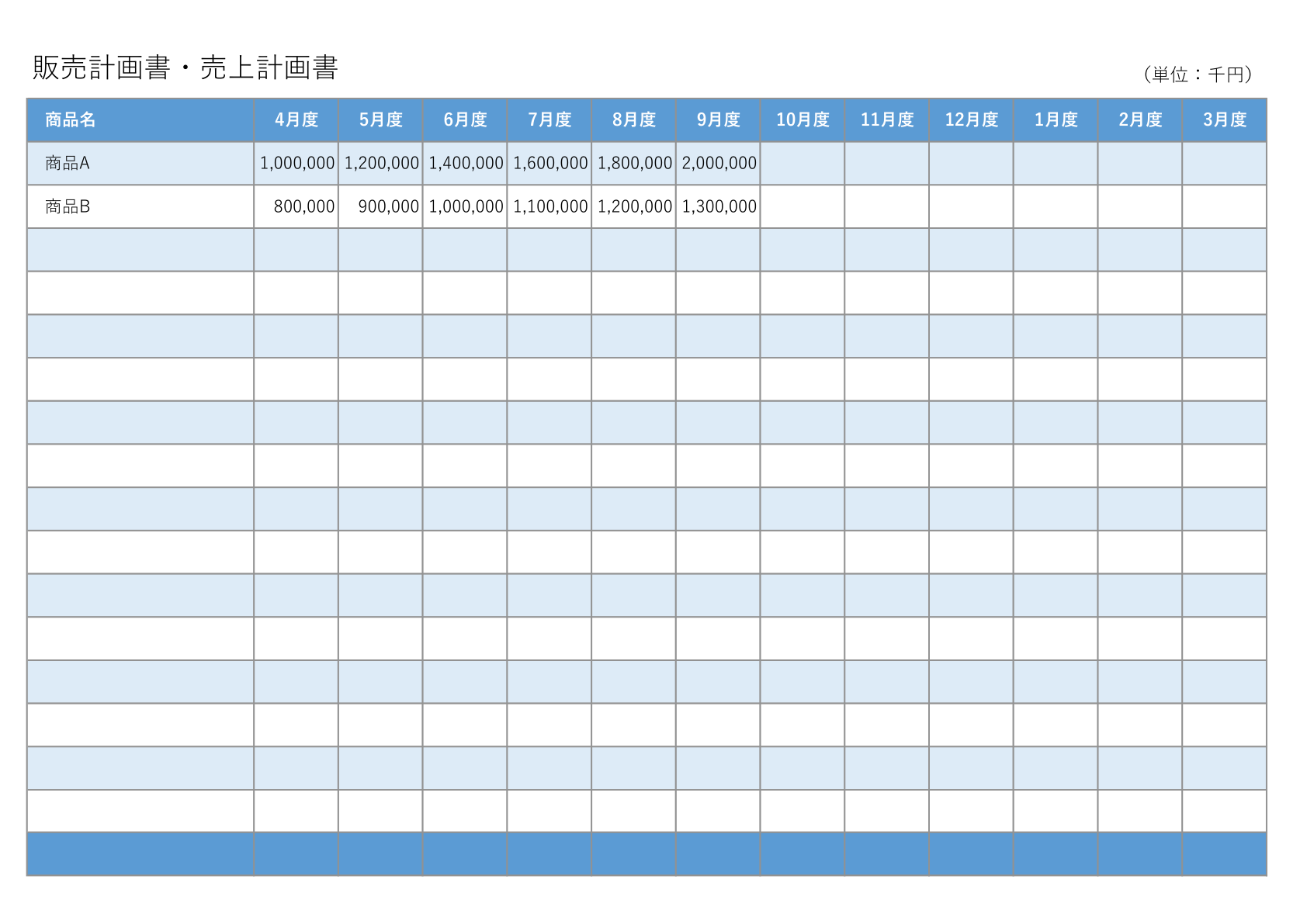This screenshot has height=924, width=1307.
Task: Select the 商品B row label
Action: pos(68,206)
